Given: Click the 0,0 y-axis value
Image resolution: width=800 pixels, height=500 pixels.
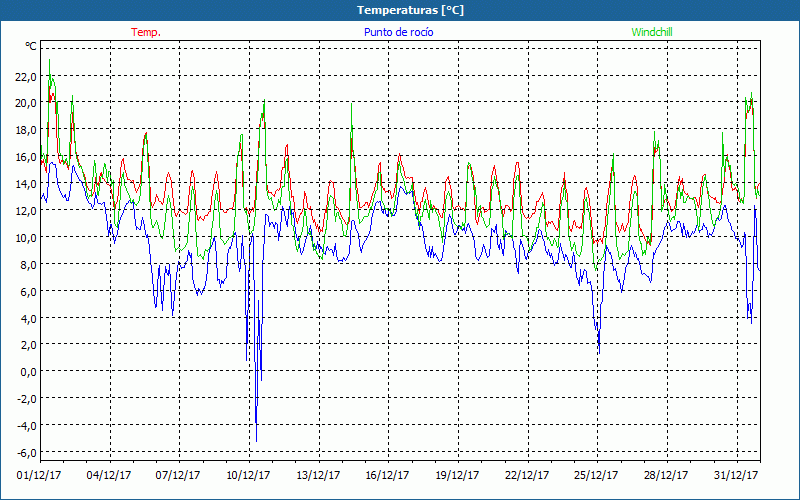Looking at the screenshot, I should 28,372.
